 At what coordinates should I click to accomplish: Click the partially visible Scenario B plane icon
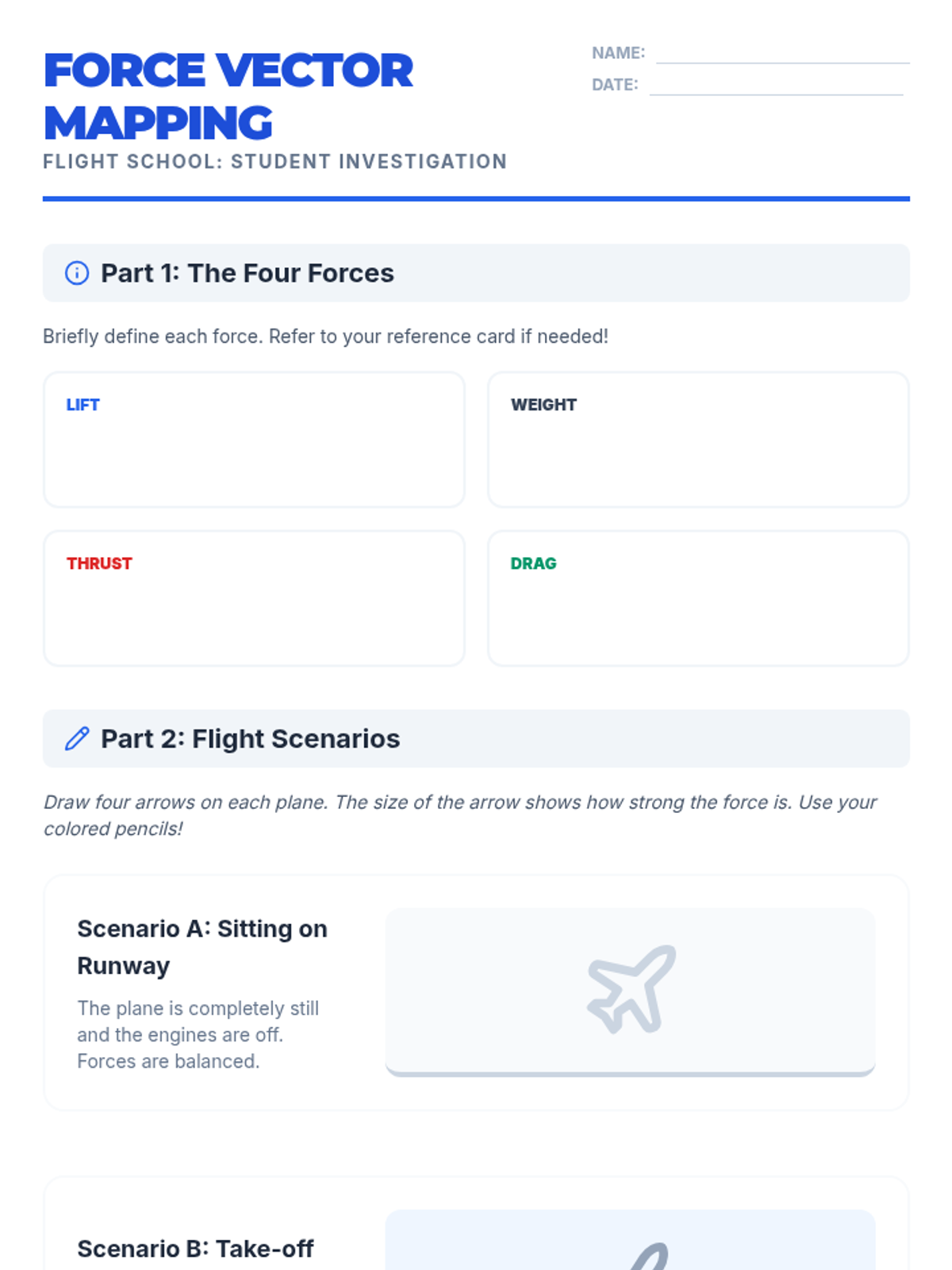click(651, 1257)
